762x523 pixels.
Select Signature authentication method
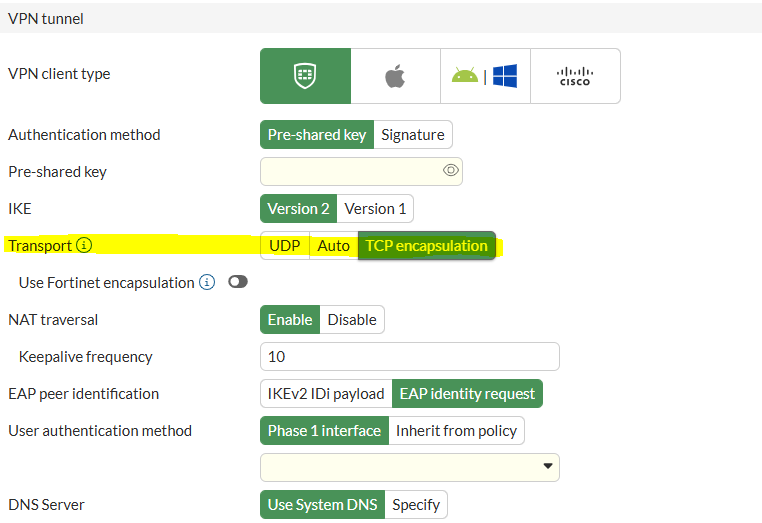point(413,135)
